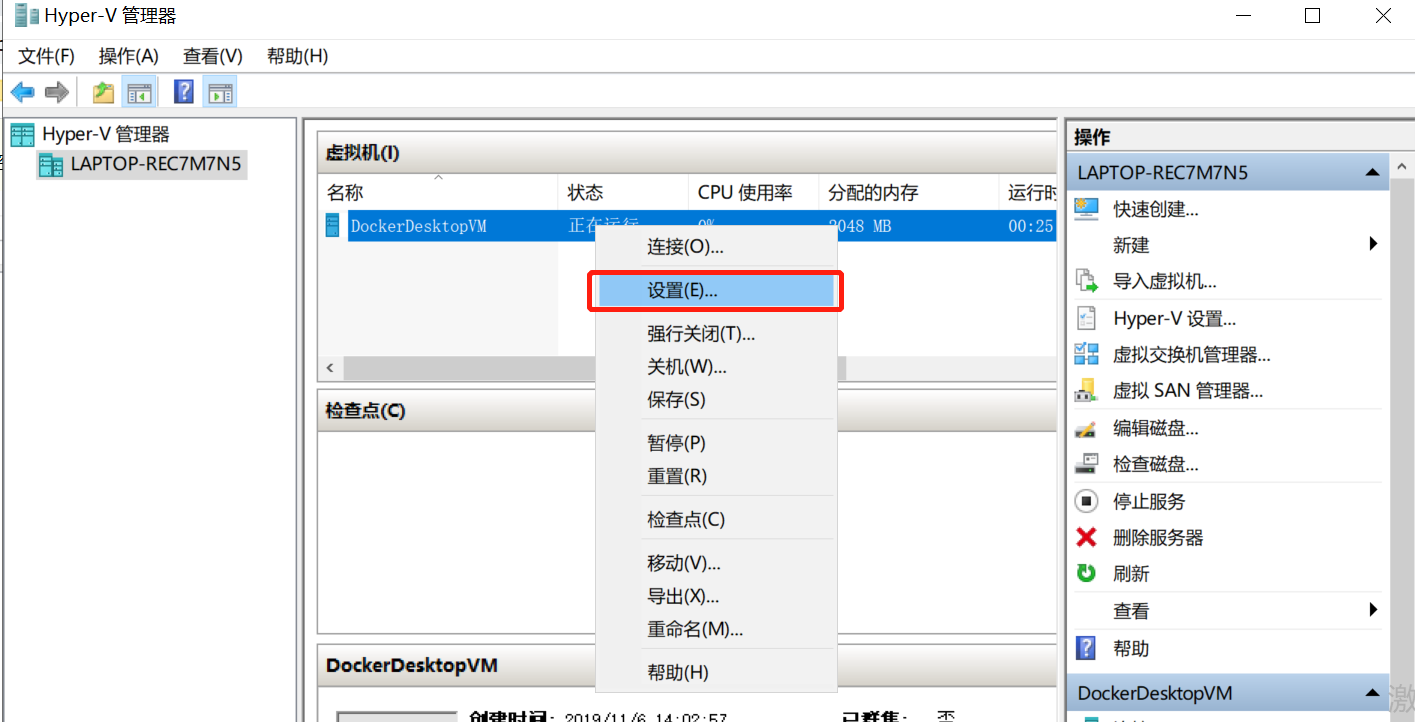Select 重置(R) in context menu
Screen dimensions: 1415x722
(x=716, y=476)
